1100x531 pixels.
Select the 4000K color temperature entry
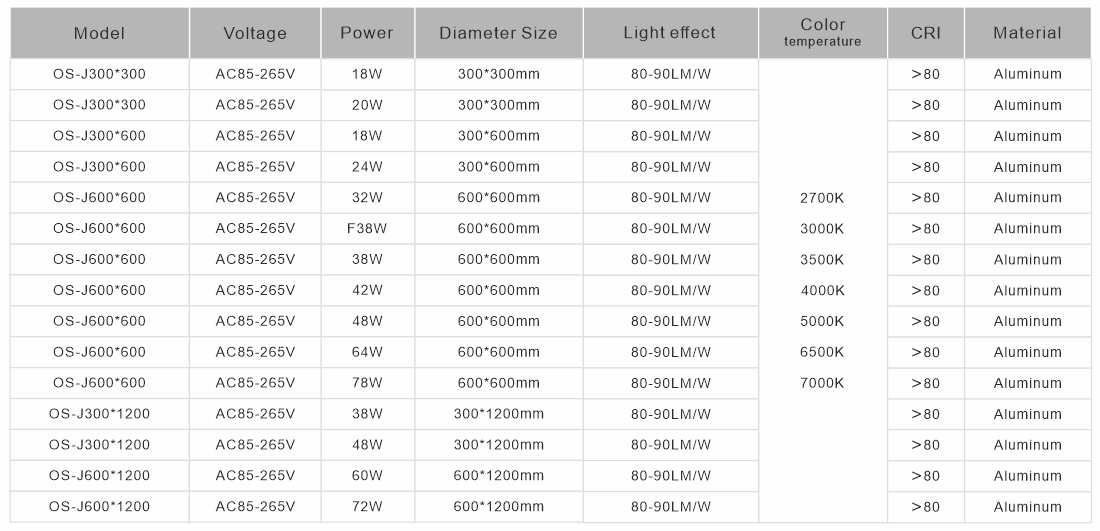click(x=822, y=291)
